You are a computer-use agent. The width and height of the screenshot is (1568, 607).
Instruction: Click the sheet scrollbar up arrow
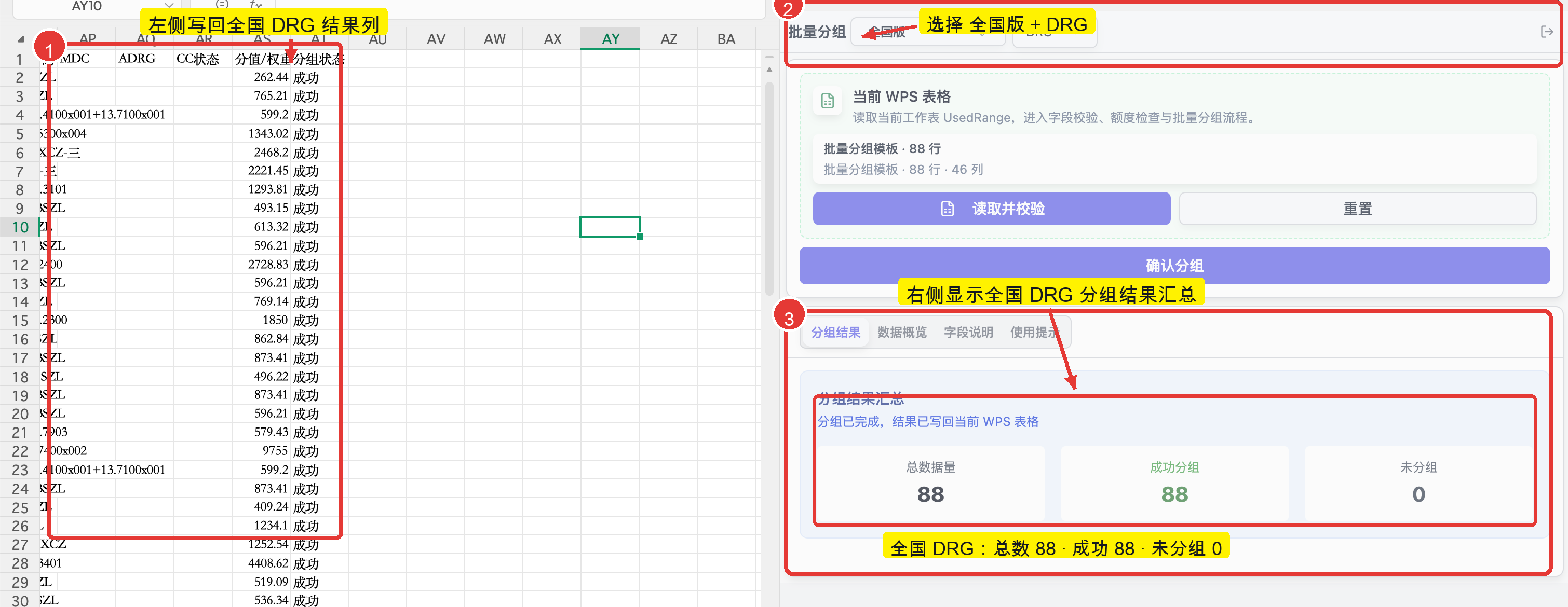[x=769, y=70]
